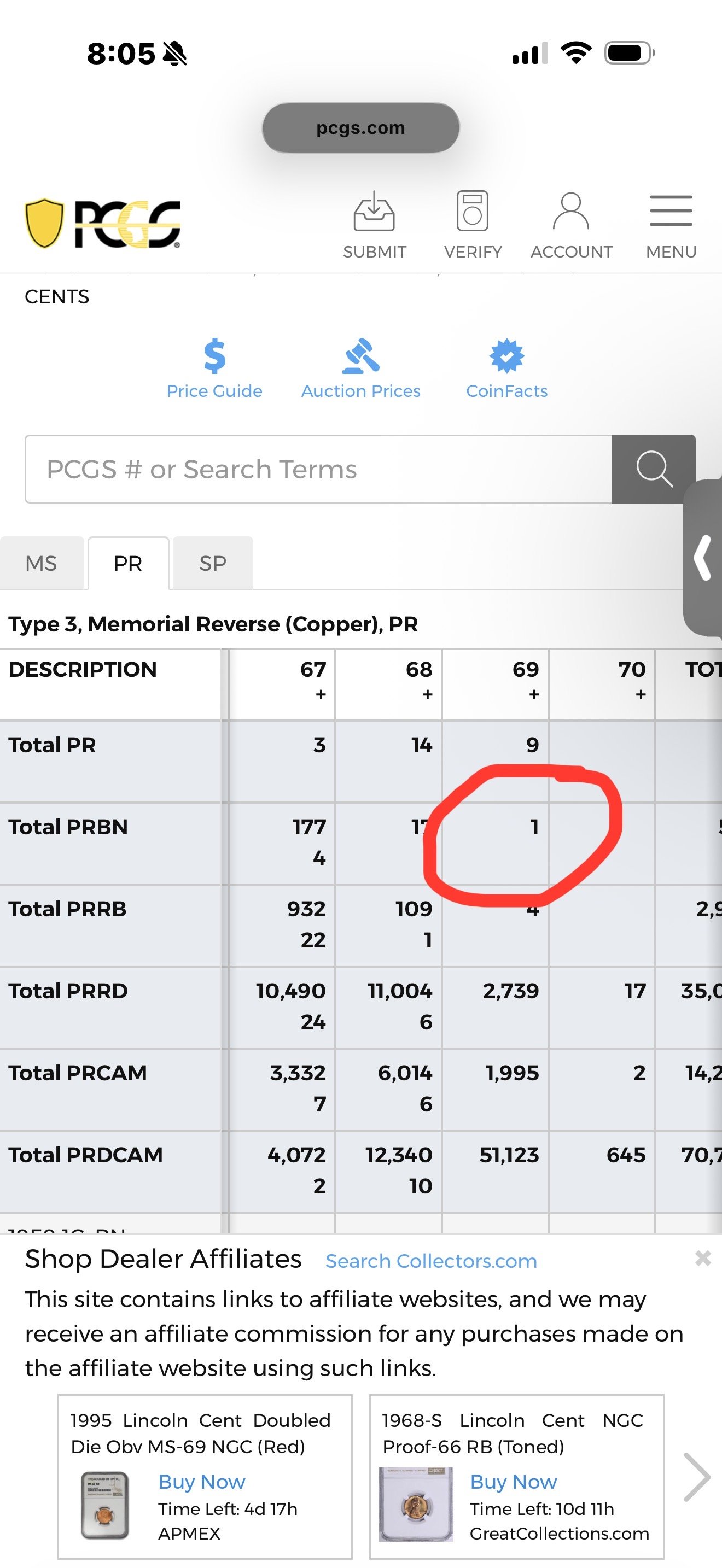The height and width of the screenshot is (1568, 722).
Task: Select the Total PRBN row label
Action: pos(68,827)
